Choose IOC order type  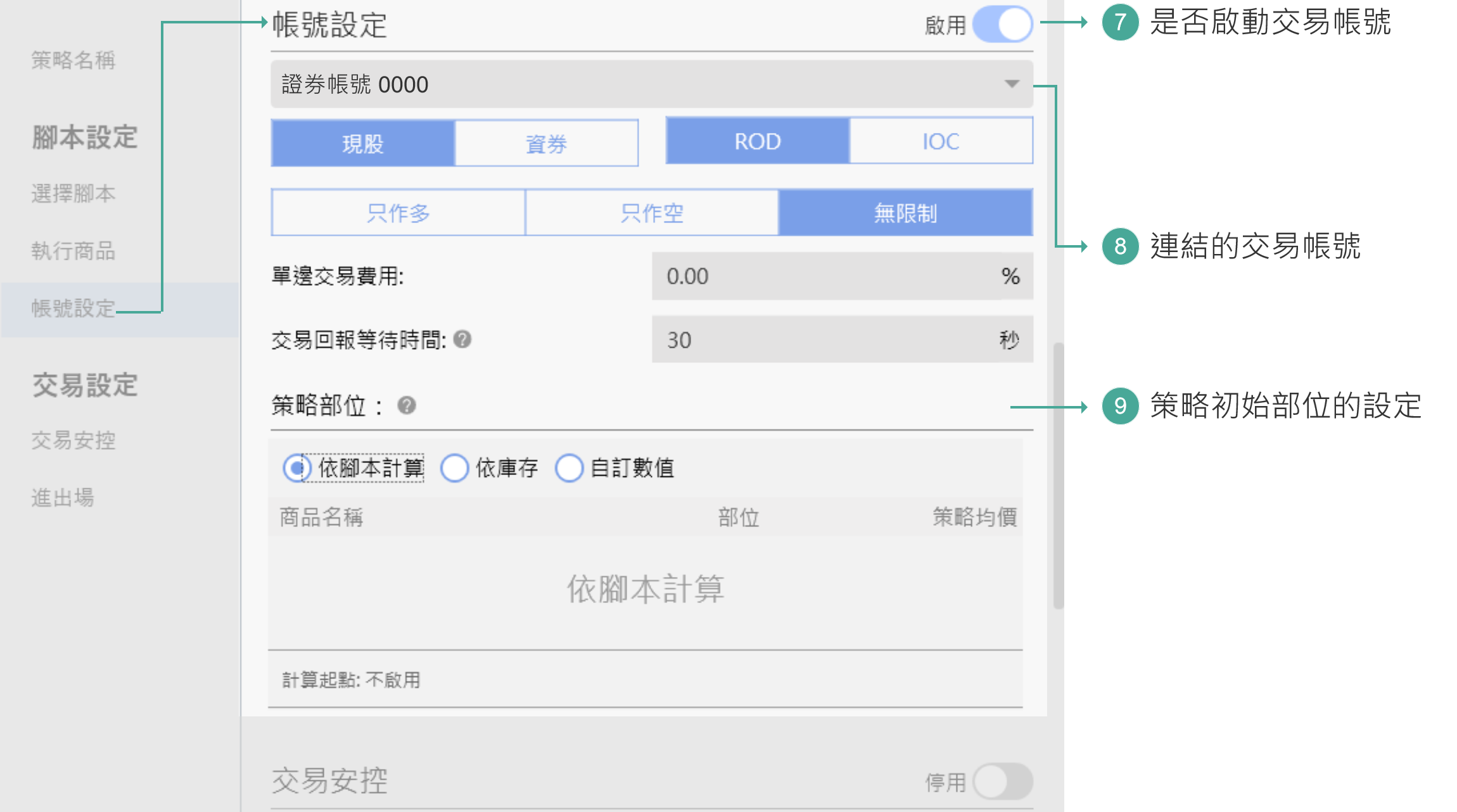(941, 141)
